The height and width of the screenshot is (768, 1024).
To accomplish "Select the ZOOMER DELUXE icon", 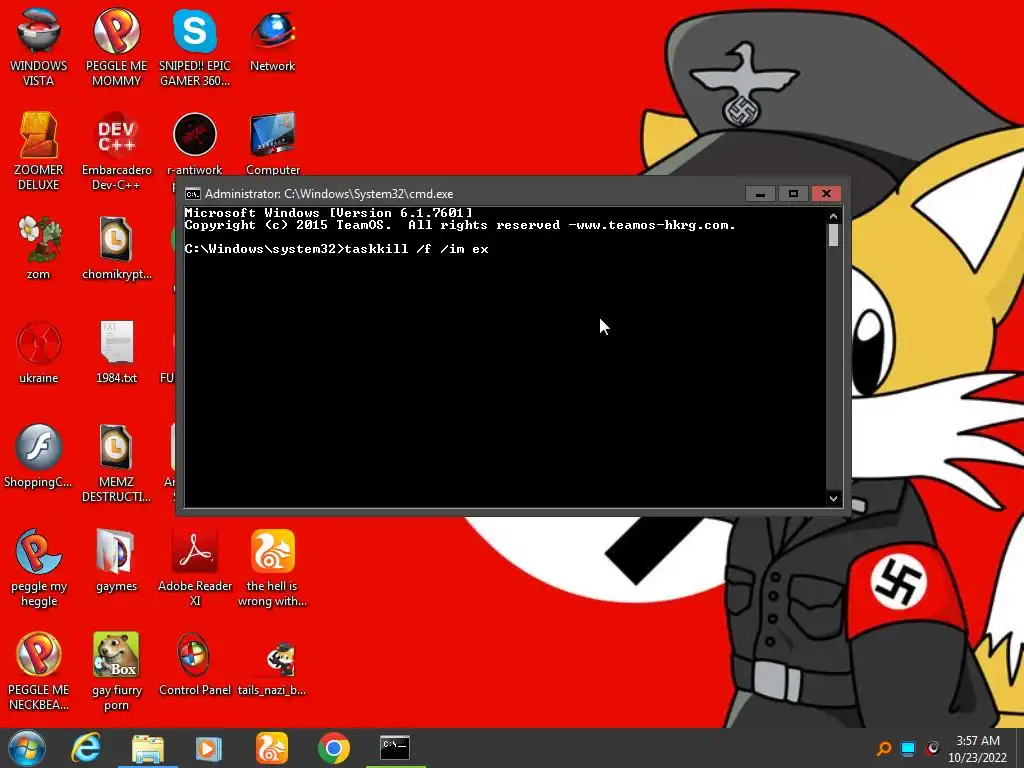I will click(39, 151).
